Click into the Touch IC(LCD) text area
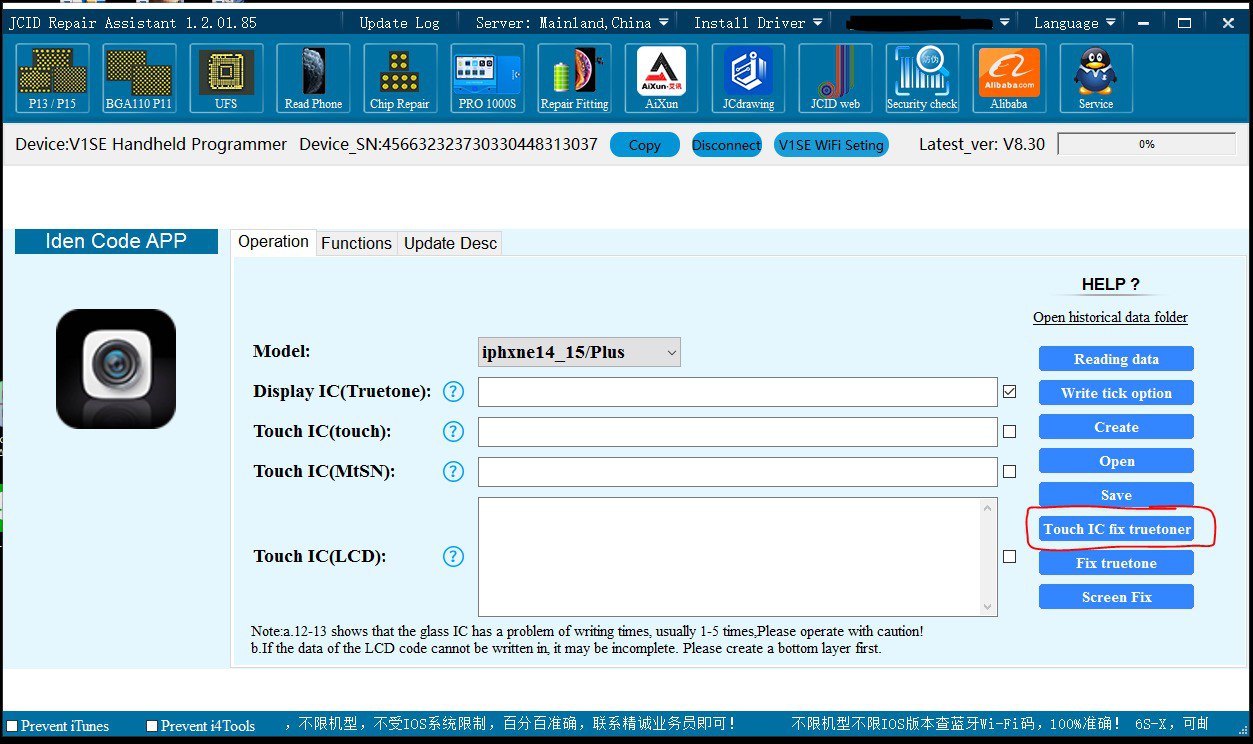The height and width of the screenshot is (744, 1253). (729, 556)
